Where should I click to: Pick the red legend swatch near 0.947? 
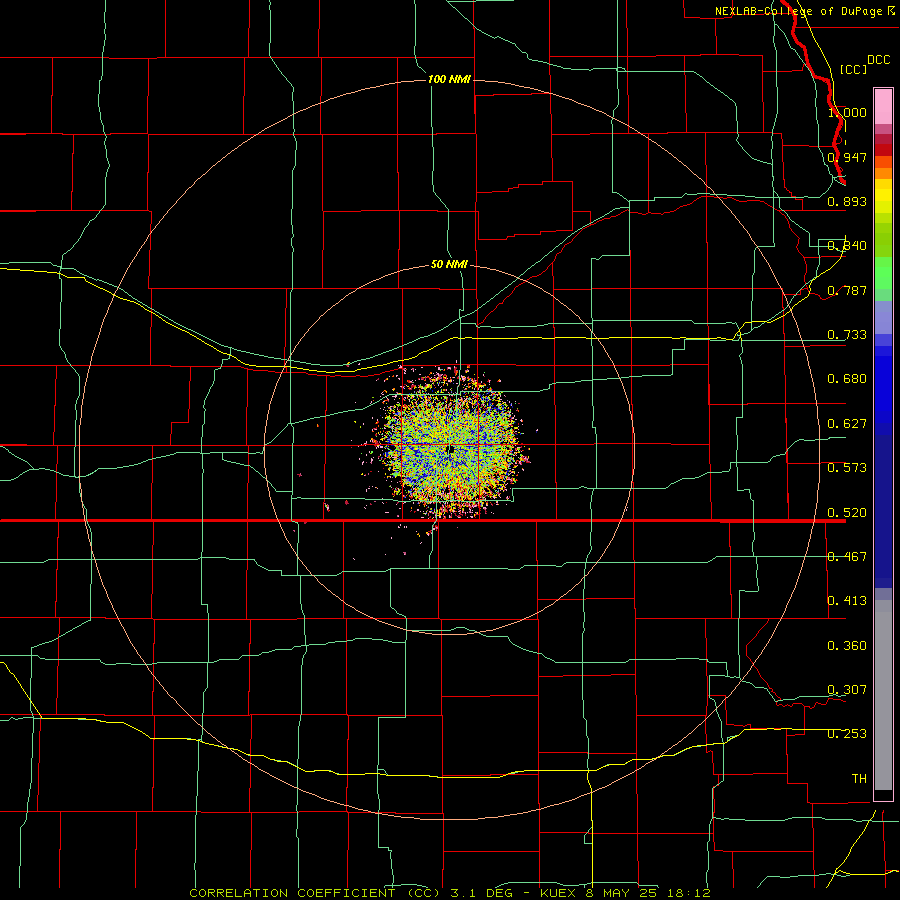(x=883, y=150)
